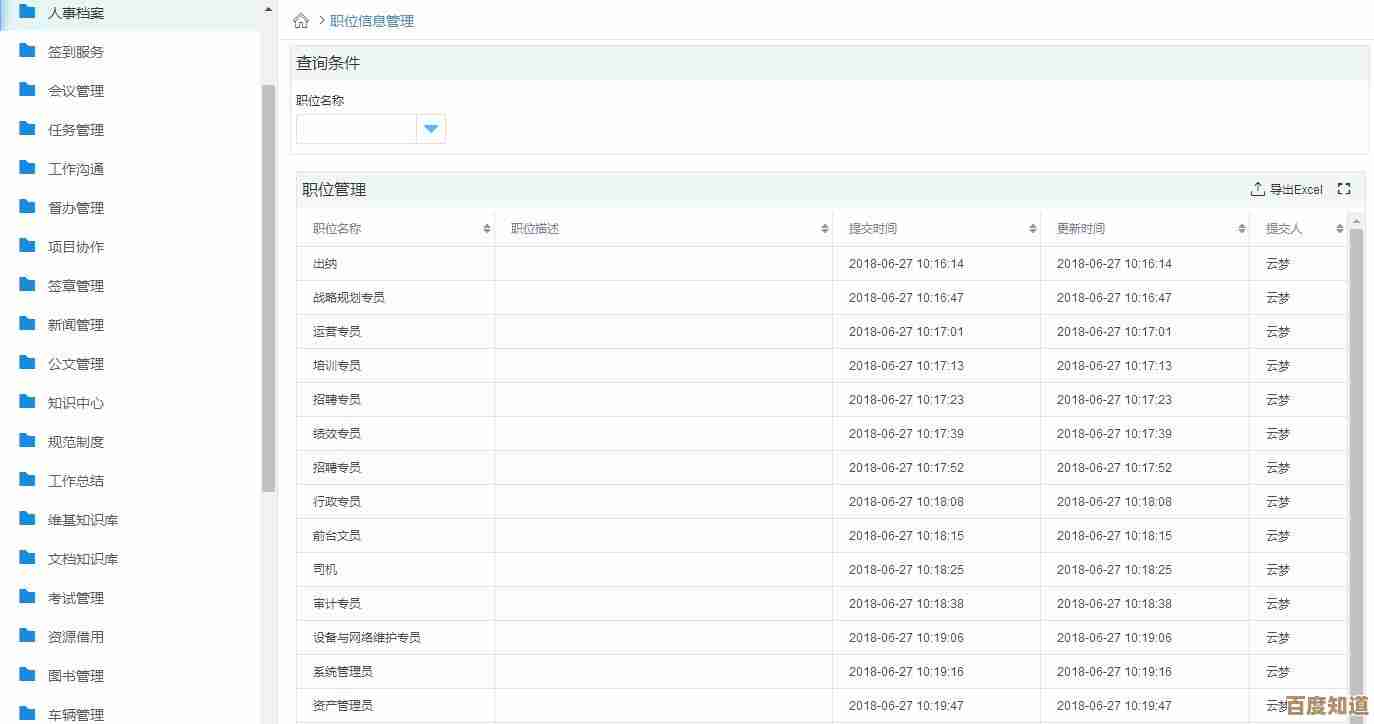The height and width of the screenshot is (724, 1374).
Task: Click the 知识中心 folder icon
Action: (x=28, y=402)
